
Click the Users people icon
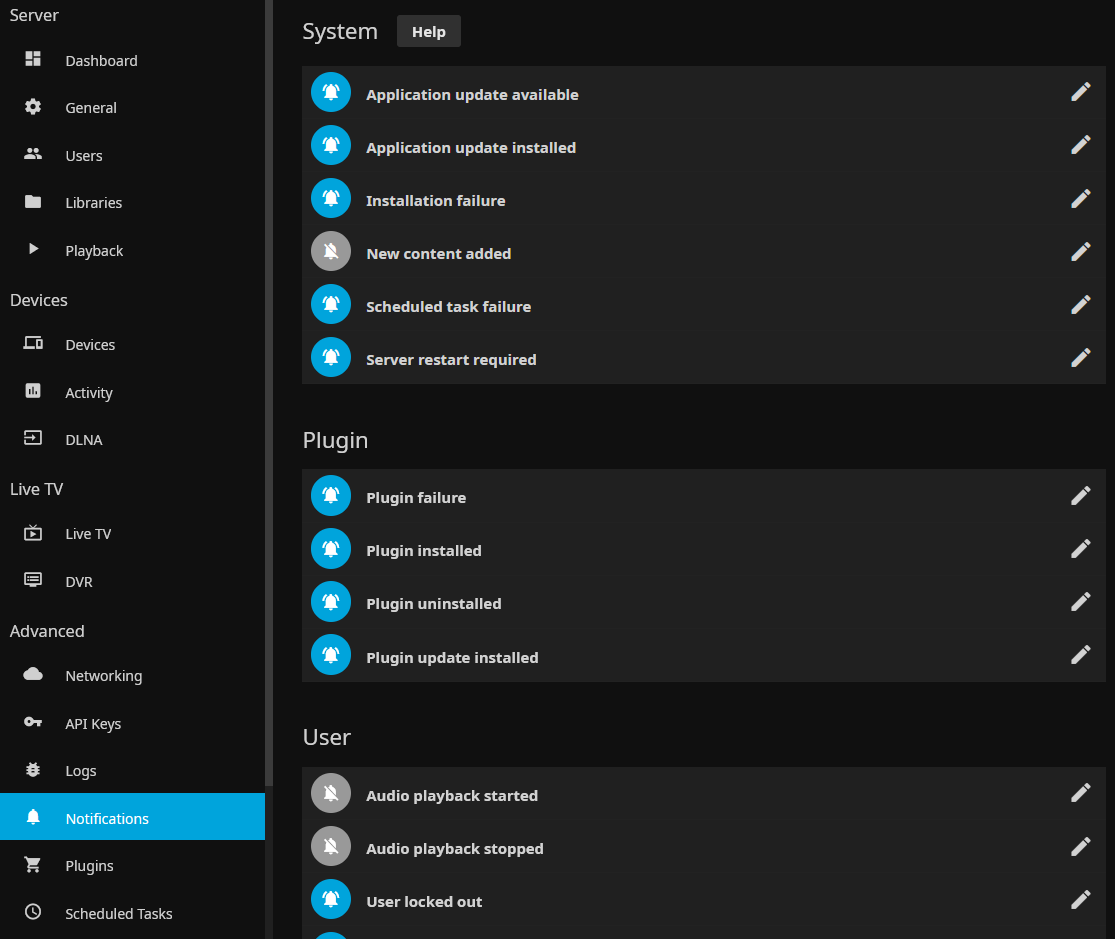33,155
